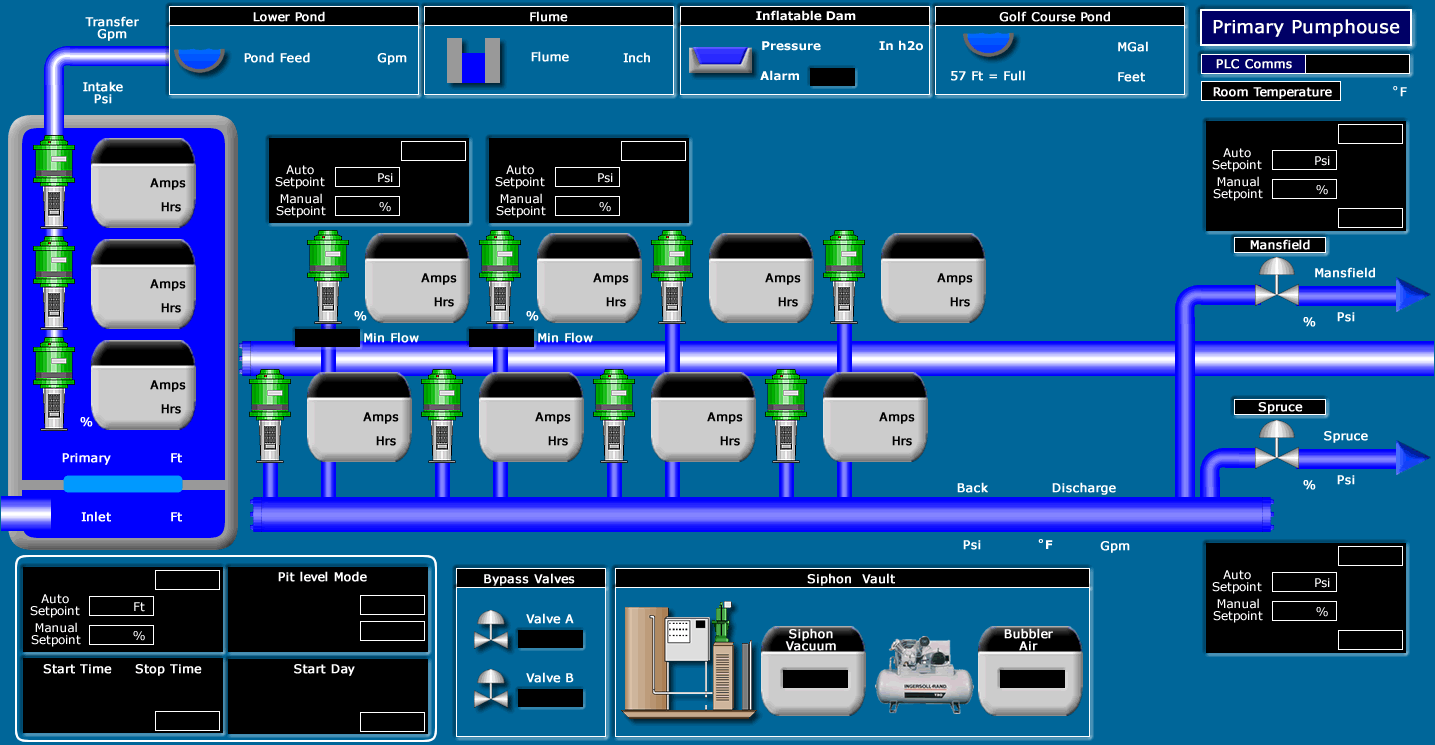Screen dimensions: 1435x745
Task: Toggle the Valve B status box
Action: pyautogui.click(x=550, y=698)
